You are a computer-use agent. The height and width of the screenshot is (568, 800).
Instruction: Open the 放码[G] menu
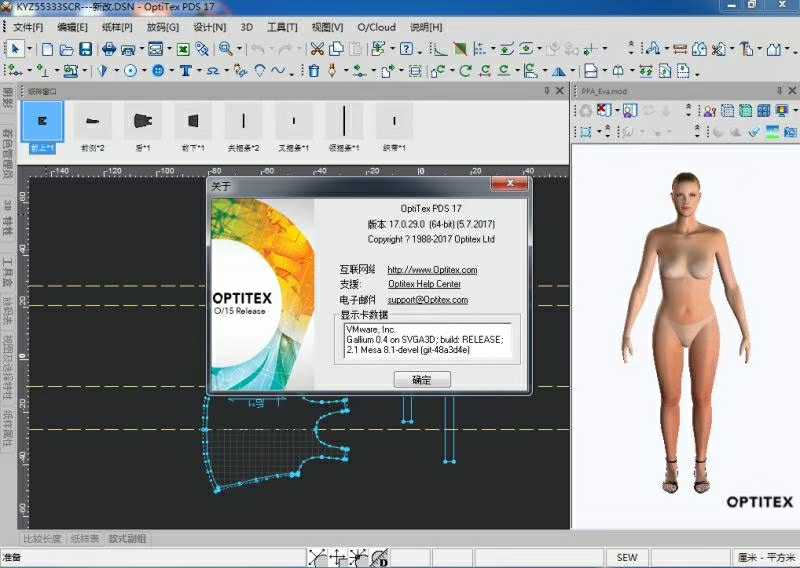(163, 27)
